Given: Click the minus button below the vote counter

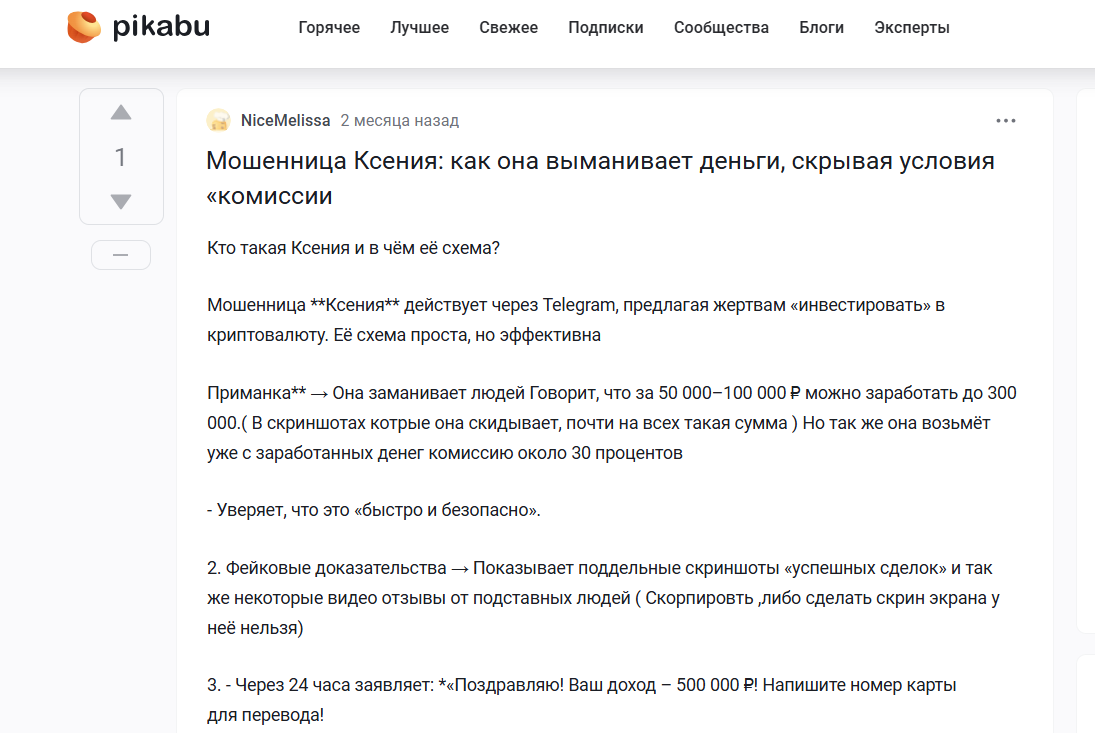Looking at the screenshot, I should click(120, 255).
